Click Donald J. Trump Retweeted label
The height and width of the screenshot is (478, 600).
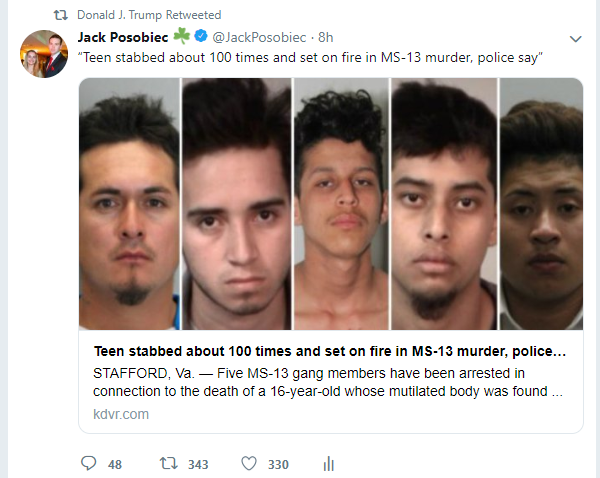149,15
